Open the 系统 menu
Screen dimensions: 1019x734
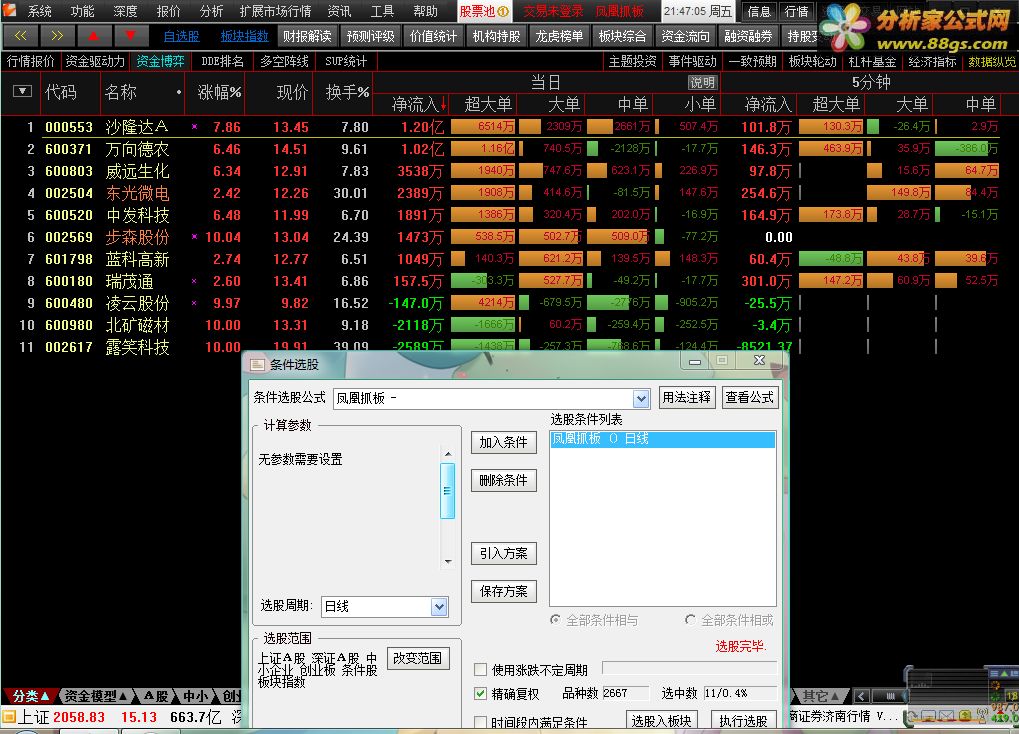tap(40, 11)
